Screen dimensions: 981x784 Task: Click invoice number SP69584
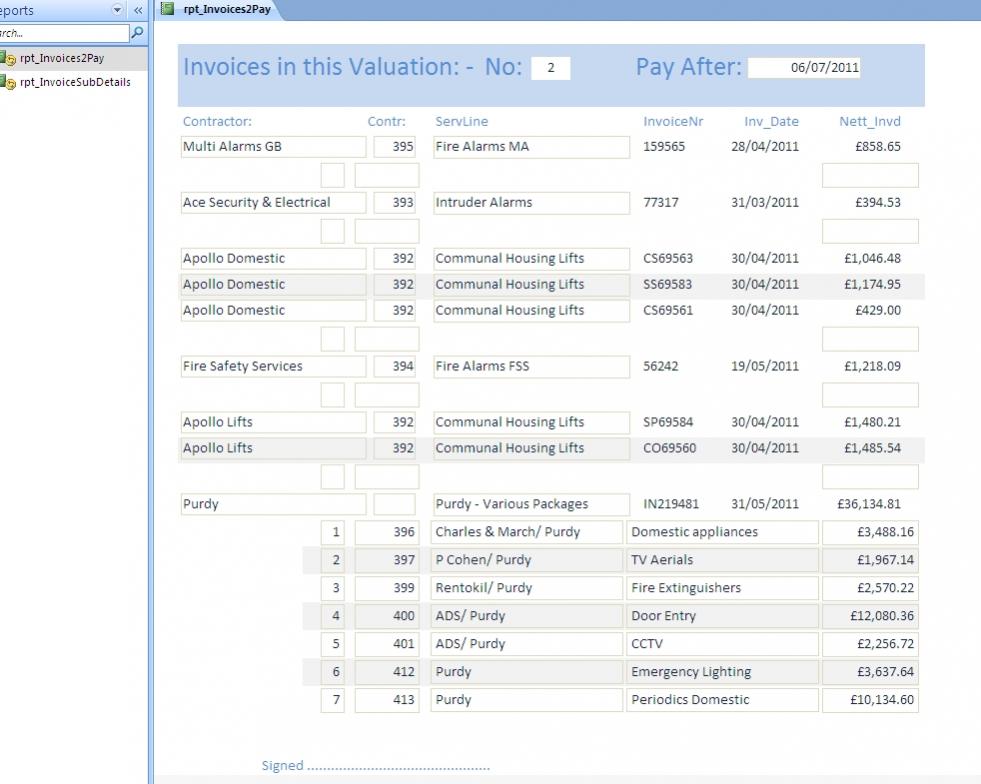click(668, 422)
